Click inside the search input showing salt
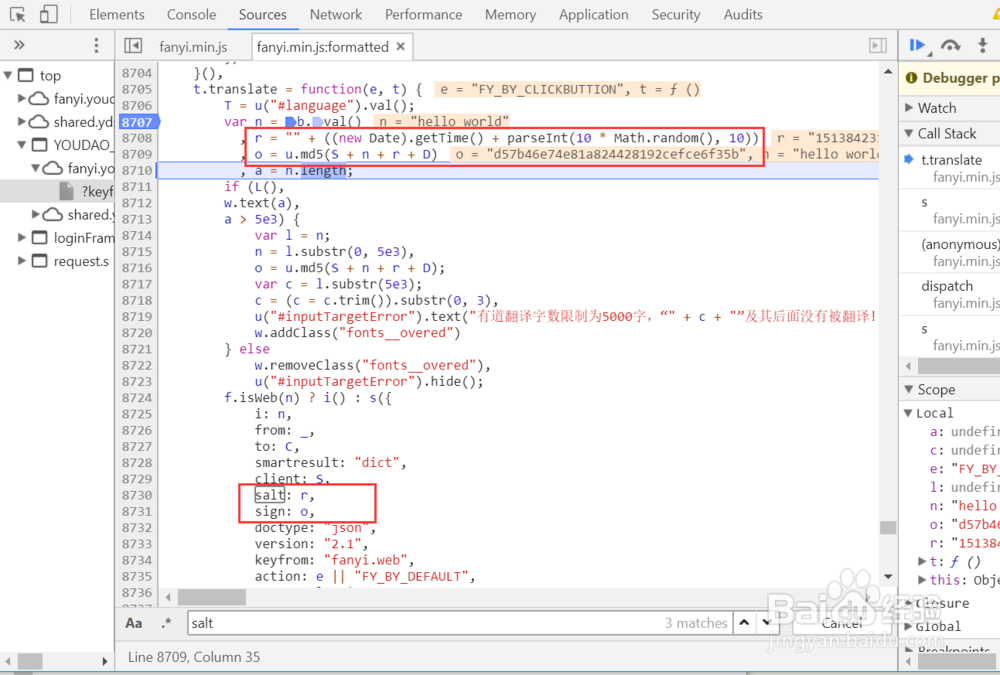The image size is (1000, 675). point(400,622)
